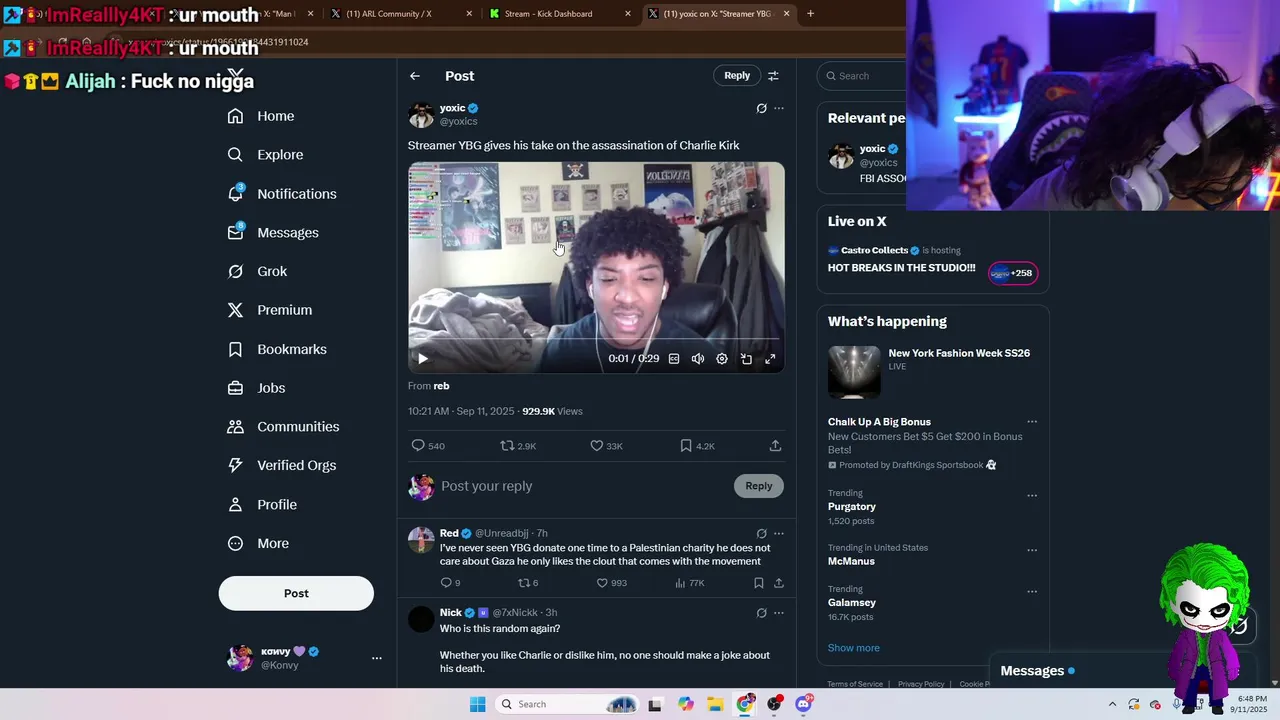Click Show more under trends
1280x720 pixels.
pyautogui.click(x=853, y=648)
